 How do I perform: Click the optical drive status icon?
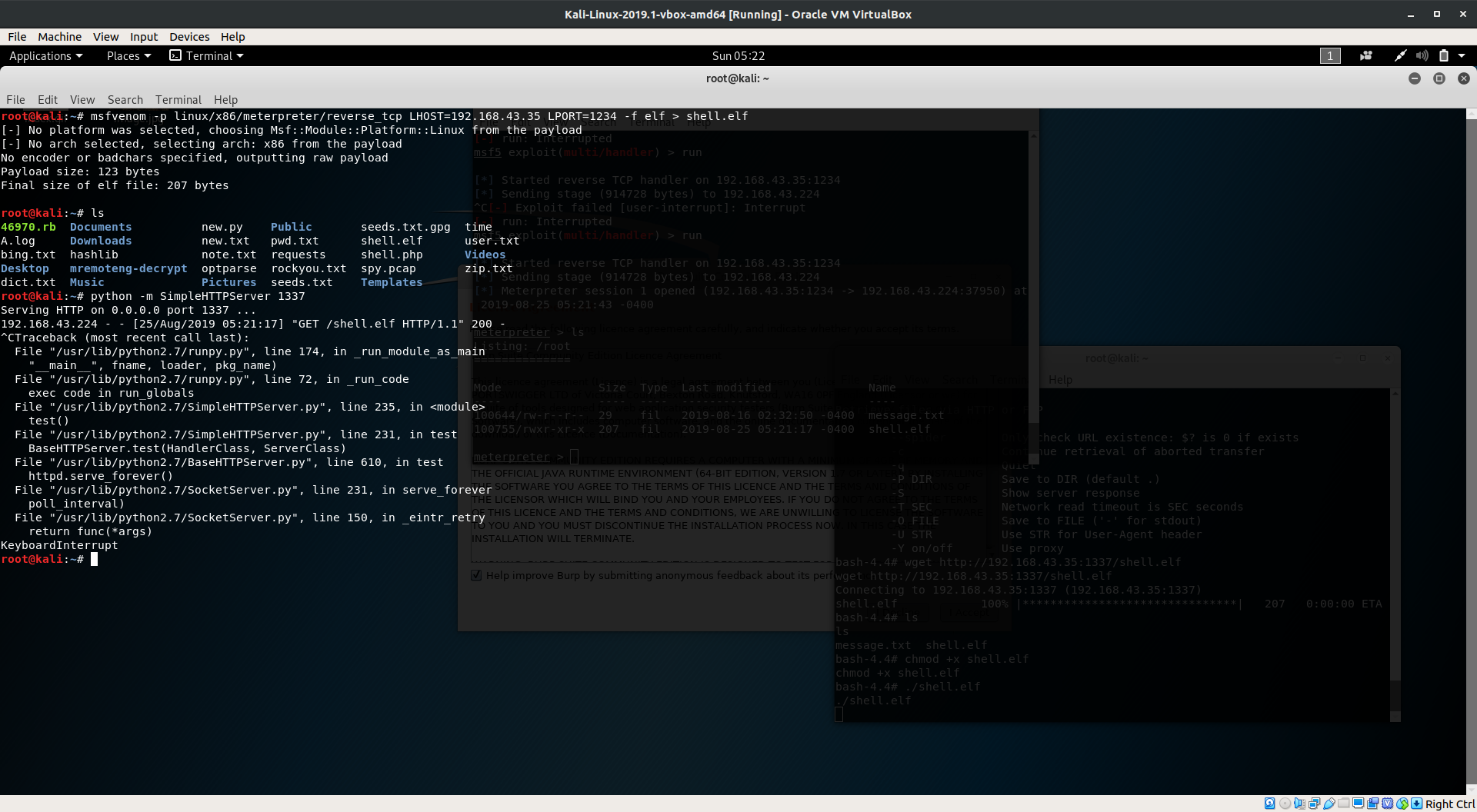pyautogui.click(x=1285, y=804)
